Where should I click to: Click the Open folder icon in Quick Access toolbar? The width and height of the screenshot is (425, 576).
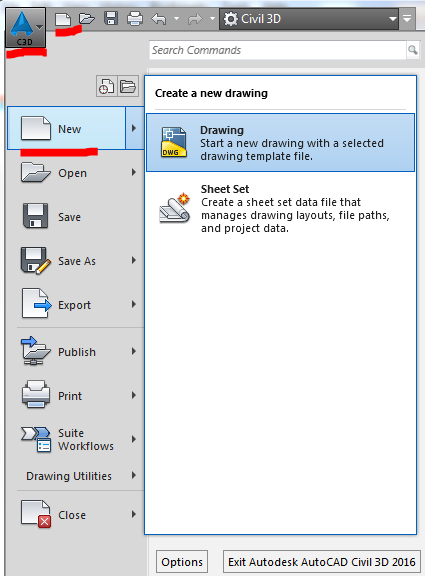point(87,18)
